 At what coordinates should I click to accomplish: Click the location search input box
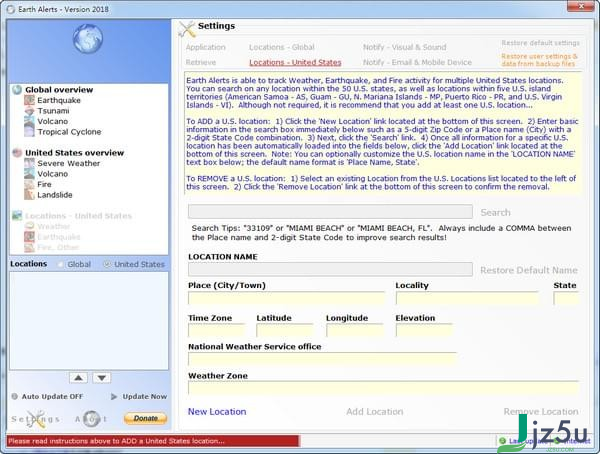click(330, 212)
